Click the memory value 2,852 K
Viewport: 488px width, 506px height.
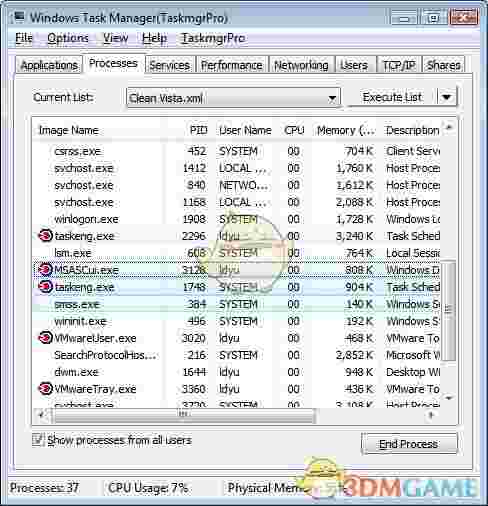tap(354, 355)
